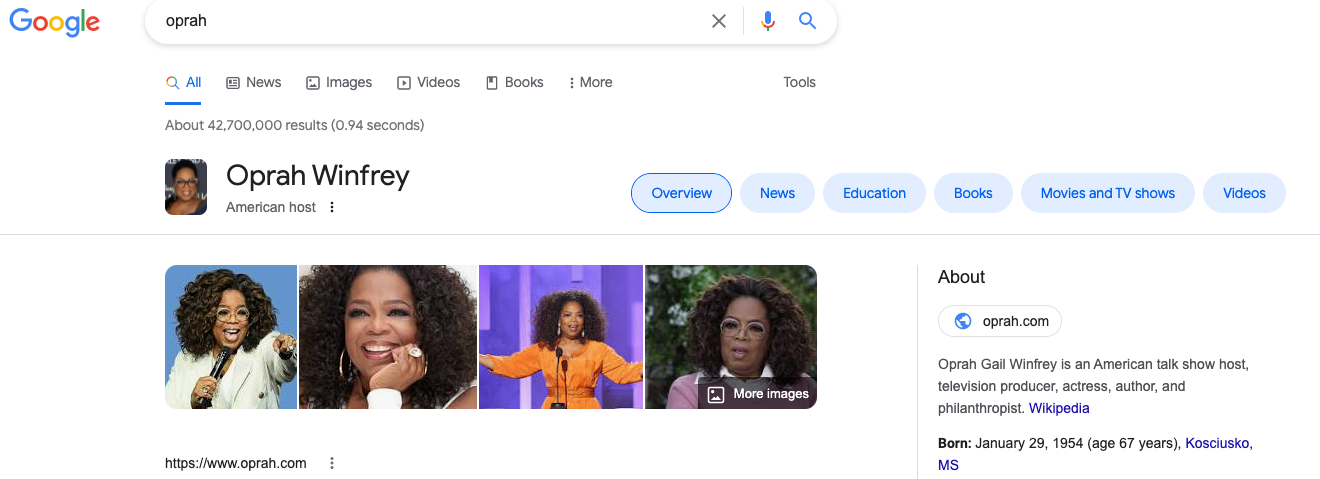Click the blue magnifying glass search icon
1320x479 pixels.
(x=808, y=21)
